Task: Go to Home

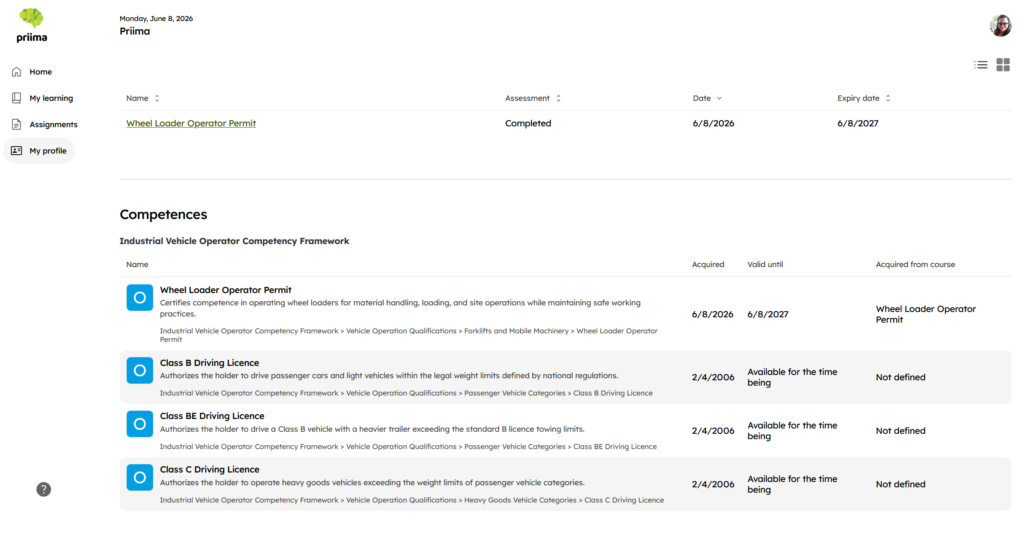Action: pyautogui.click(x=40, y=72)
